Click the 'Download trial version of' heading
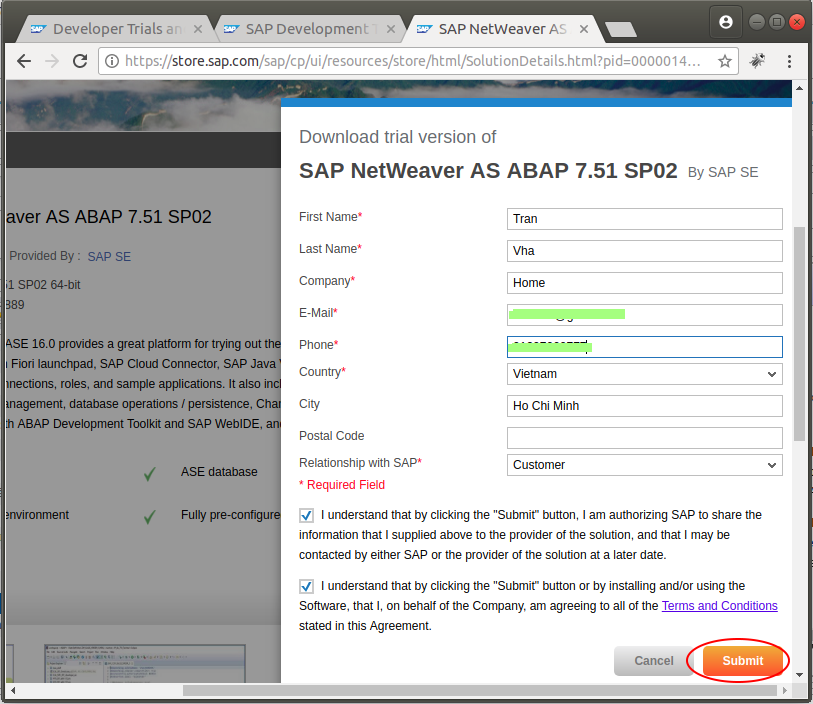Screen dimensions: 813x704 pyautogui.click(x=398, y=137)
